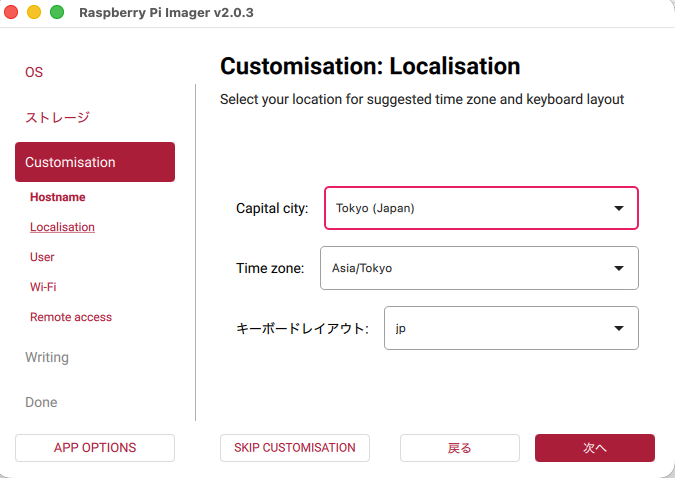Screen dimensions: 675x478
Task: Go to the Remote access sub-step
Action: tap(71, 317)
